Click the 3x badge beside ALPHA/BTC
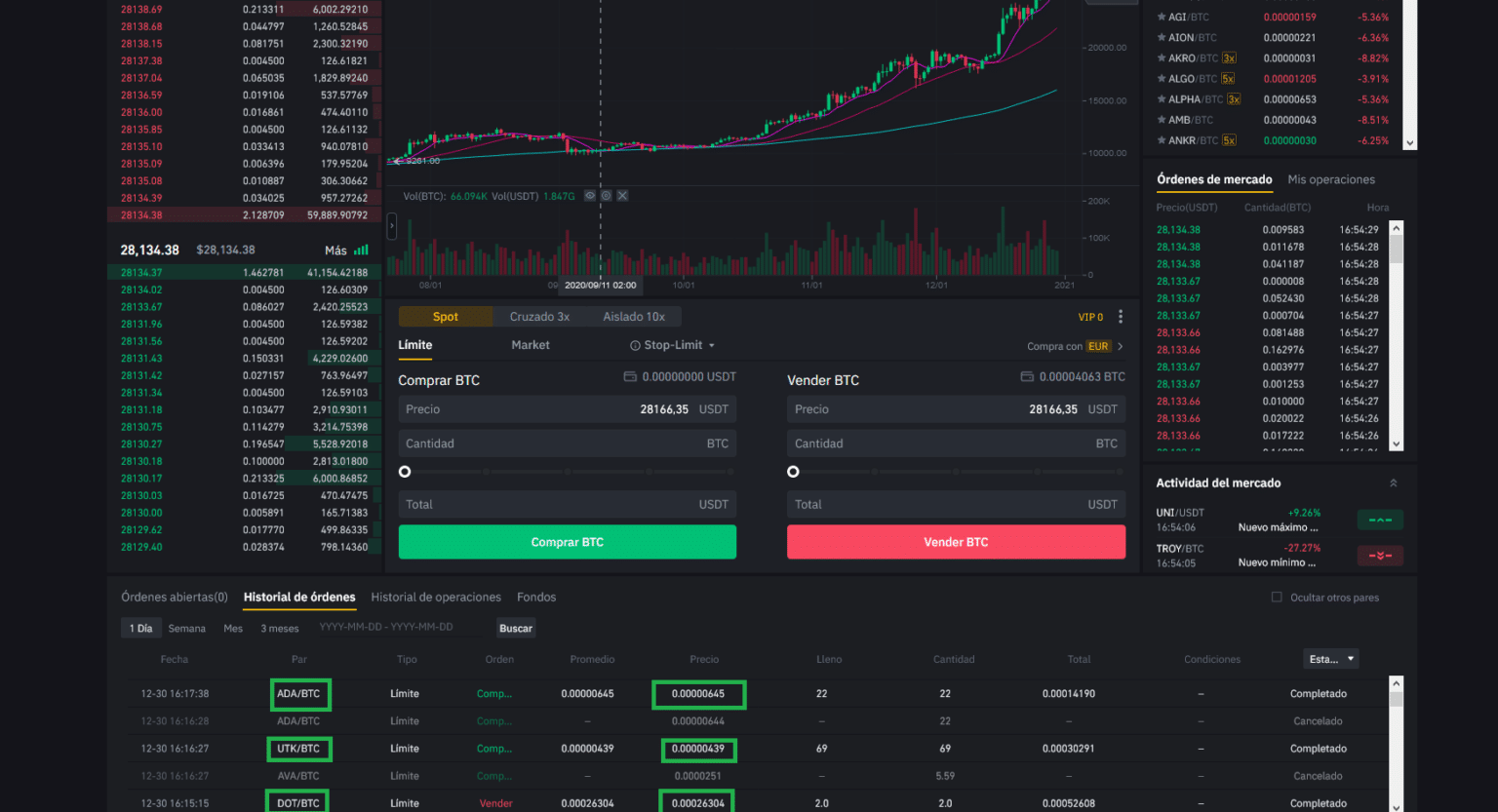The image size is (1498, 812). (1234, 98)
